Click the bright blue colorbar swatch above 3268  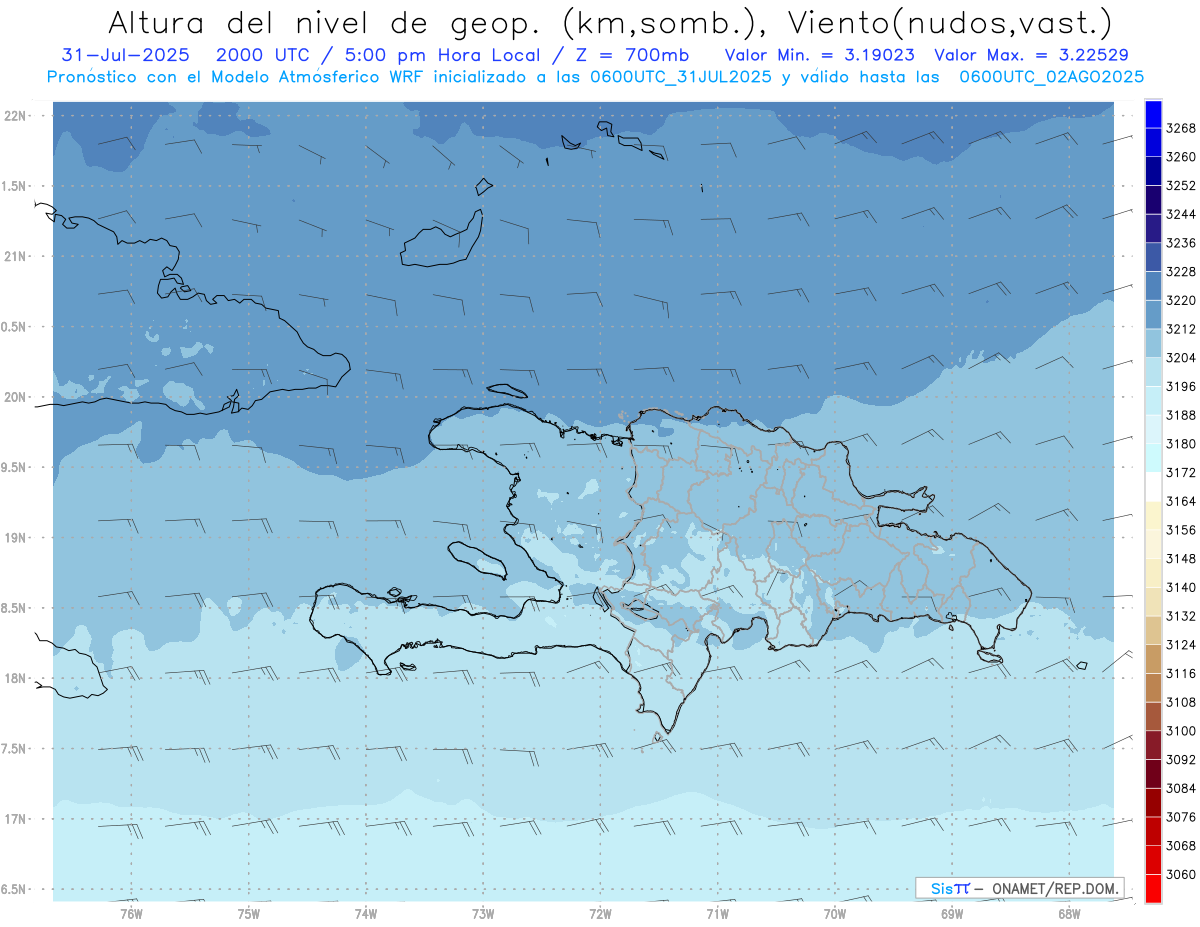click(x=1153, y=114)
